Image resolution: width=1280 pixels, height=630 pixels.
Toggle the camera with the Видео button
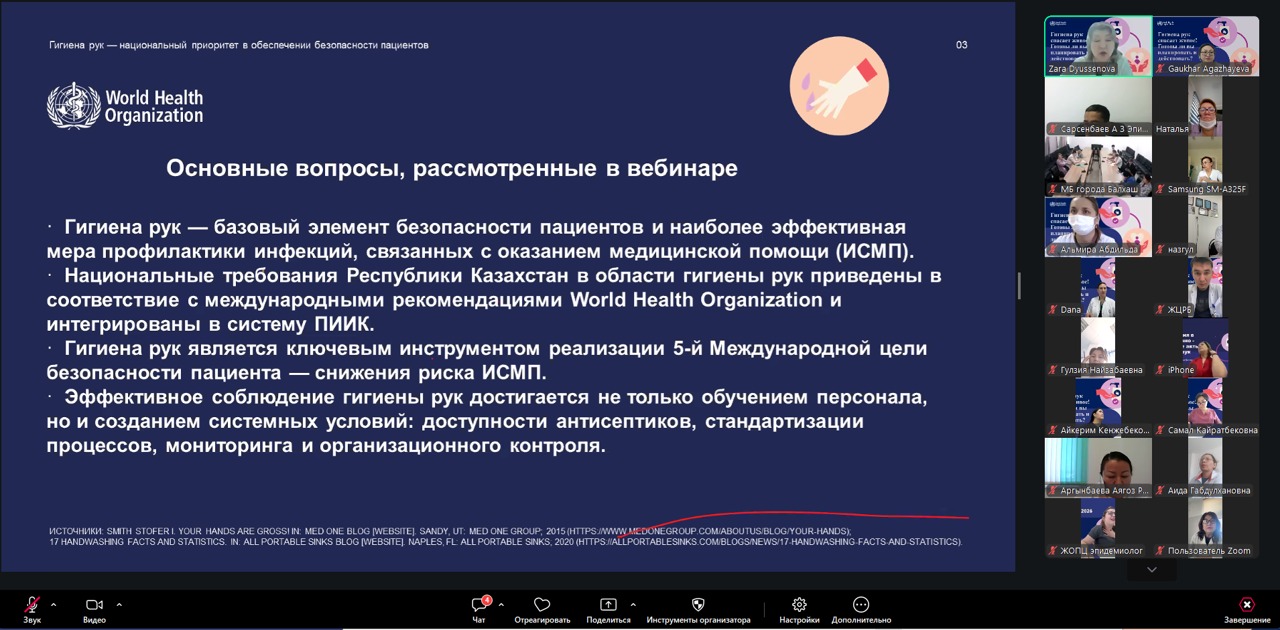click(x=94, y=605)
